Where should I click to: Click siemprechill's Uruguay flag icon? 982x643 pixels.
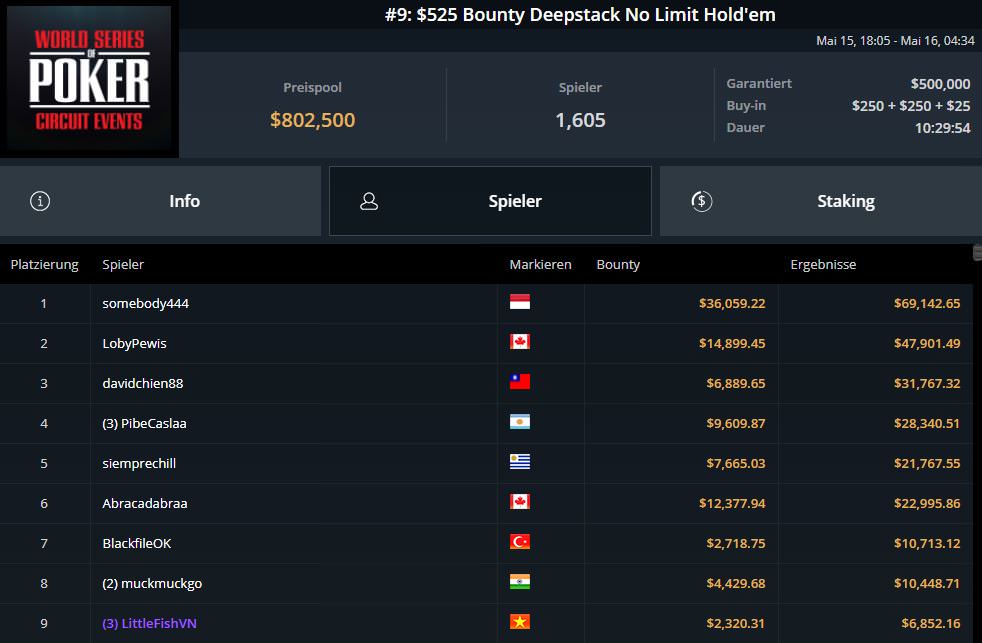[x=519, y=462]
